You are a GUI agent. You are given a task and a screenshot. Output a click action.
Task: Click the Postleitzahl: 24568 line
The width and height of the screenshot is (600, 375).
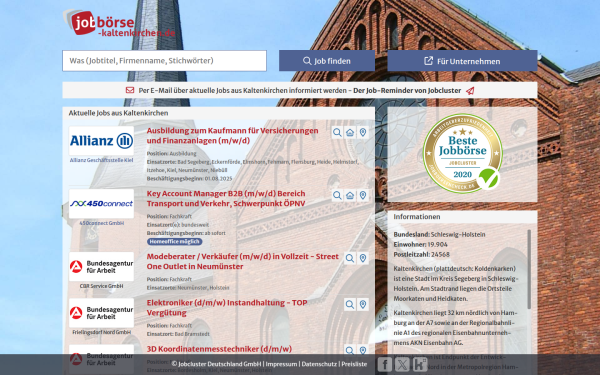[x=422, y=254]
